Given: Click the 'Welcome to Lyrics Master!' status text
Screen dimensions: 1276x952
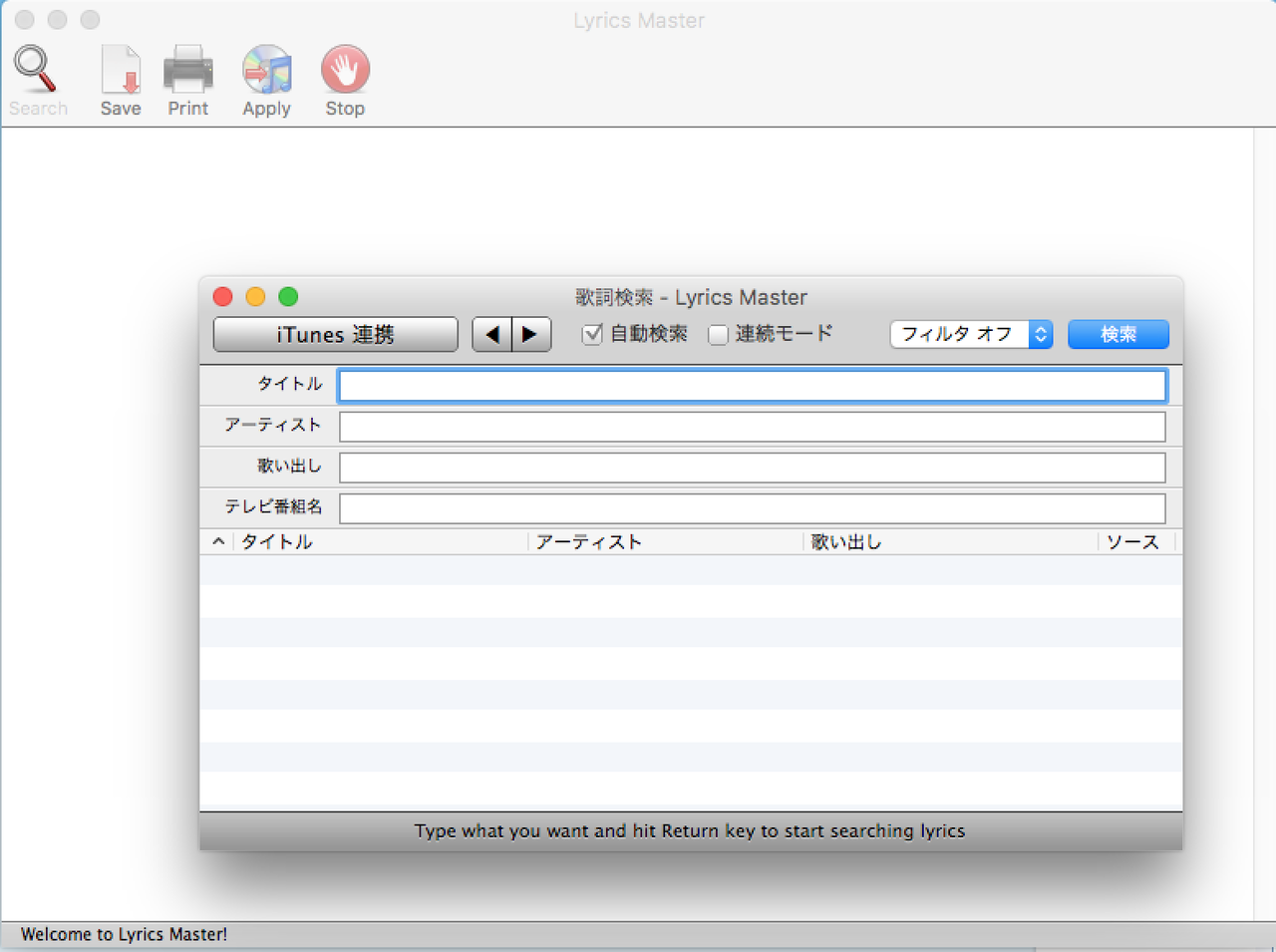Looking at the screenshot, I should pos(124,934).
